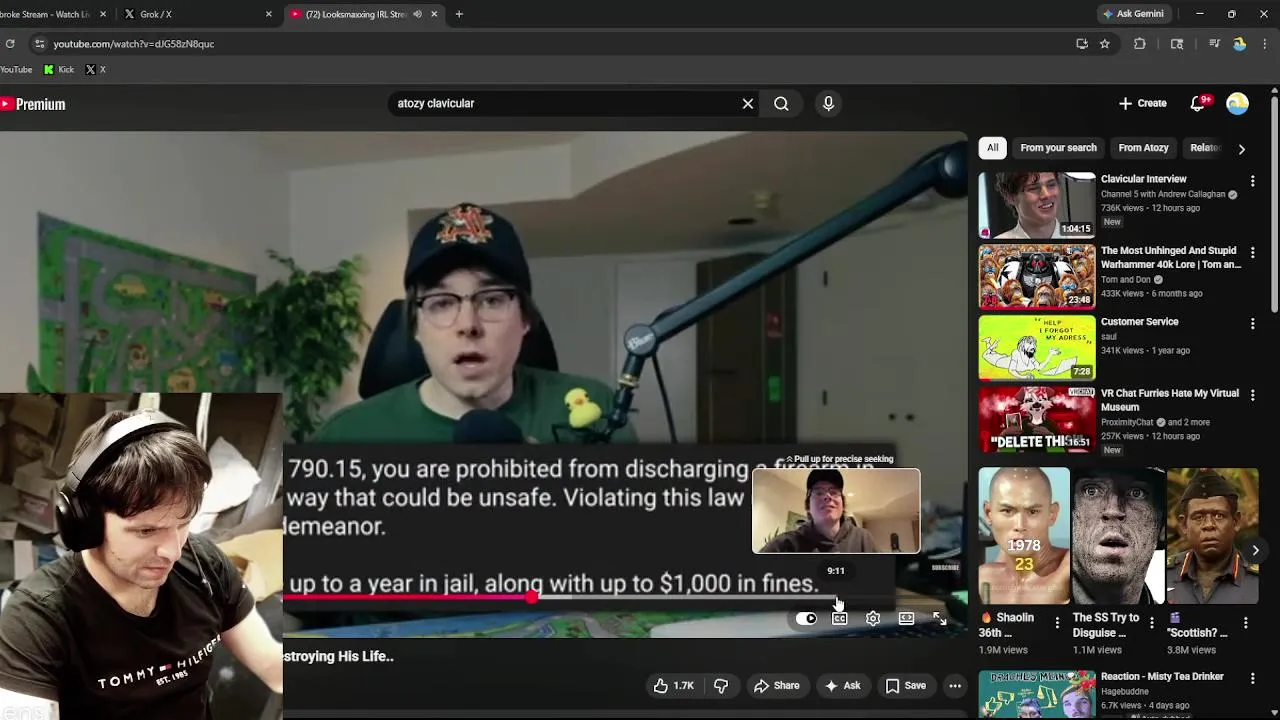This screenshot has width=1280, height=720.
Task: Open the Shaolin 36th short thumbnail
Action: pos(1024,536)
